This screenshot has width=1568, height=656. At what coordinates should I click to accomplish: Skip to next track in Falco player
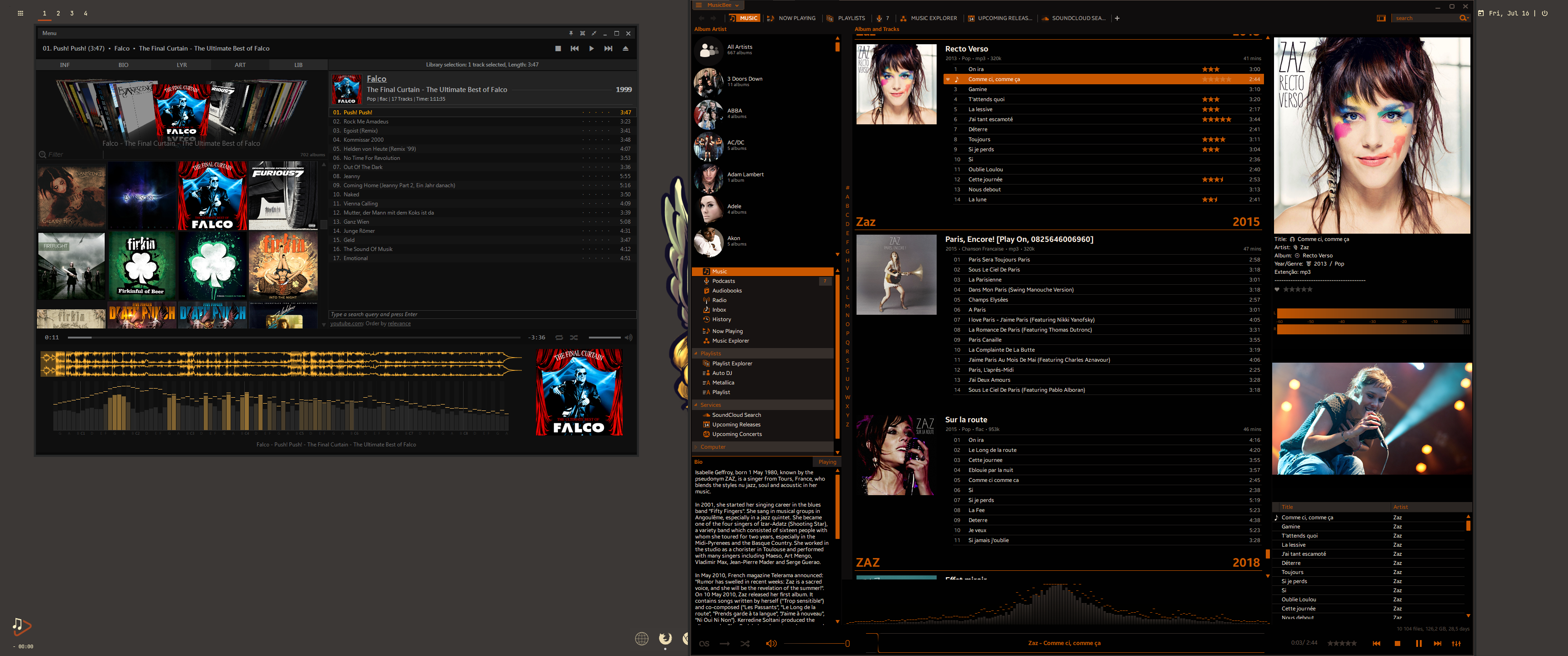pos(608,49)
